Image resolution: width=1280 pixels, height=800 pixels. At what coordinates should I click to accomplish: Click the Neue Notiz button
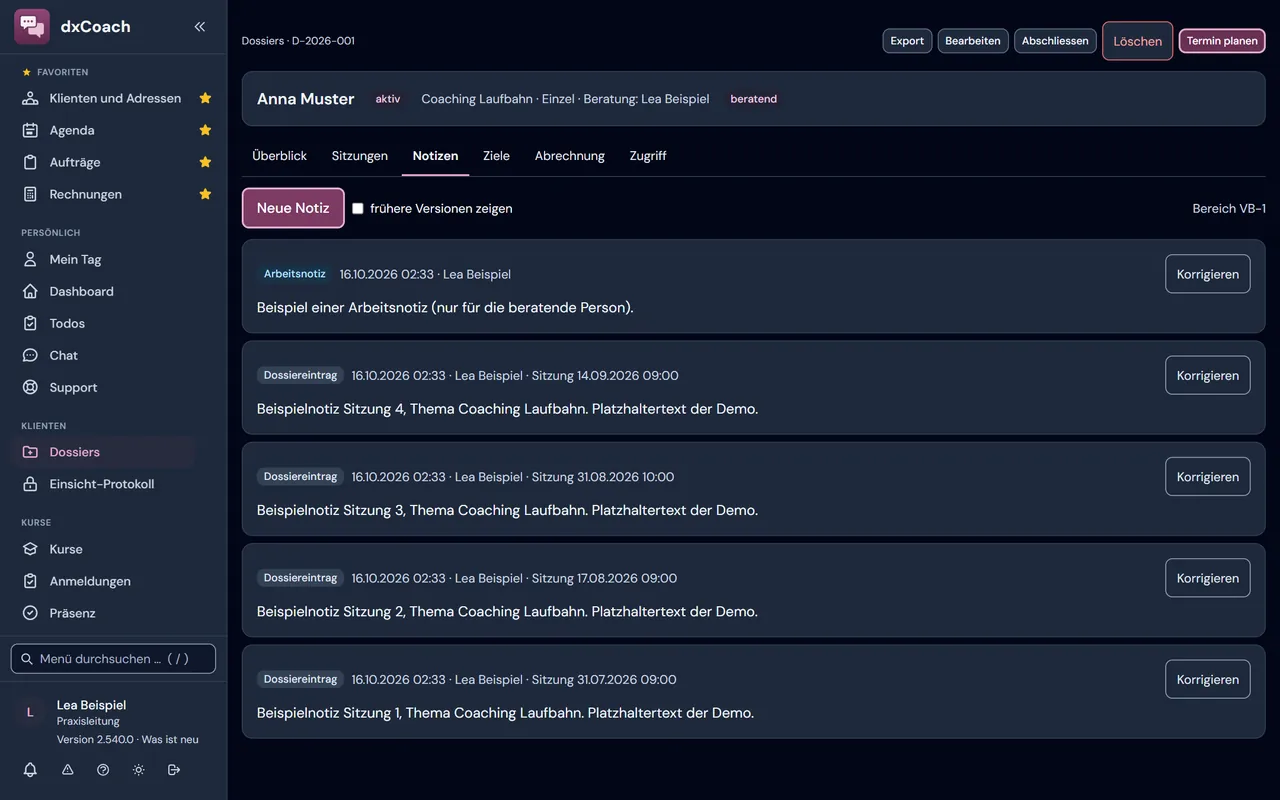tap(293, 208)
